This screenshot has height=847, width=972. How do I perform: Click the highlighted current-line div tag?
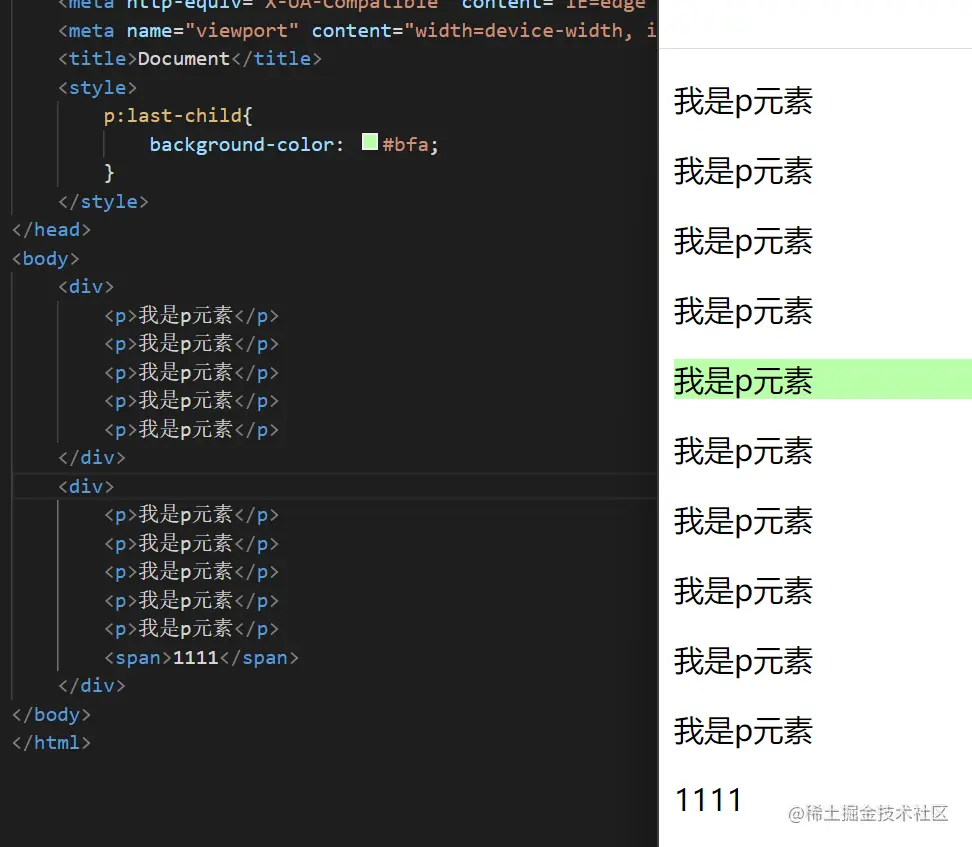86,487
